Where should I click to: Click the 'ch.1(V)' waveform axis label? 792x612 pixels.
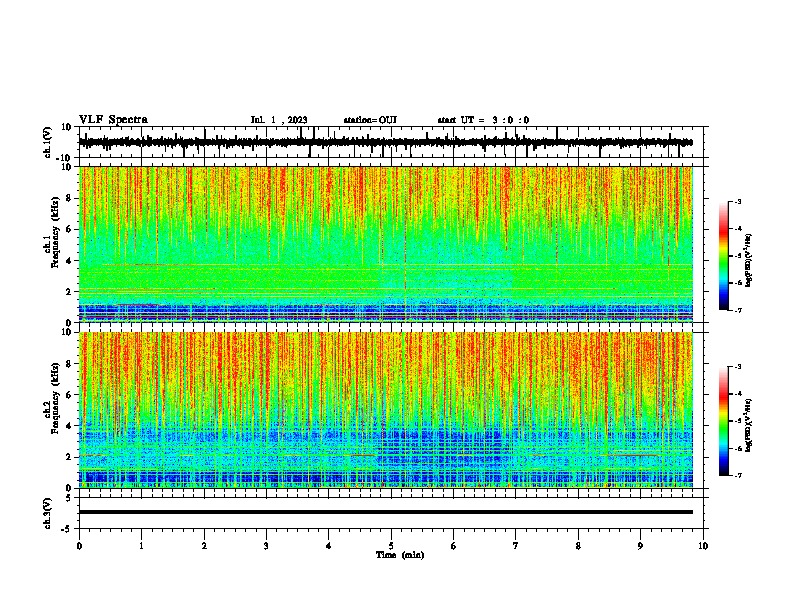48,142
